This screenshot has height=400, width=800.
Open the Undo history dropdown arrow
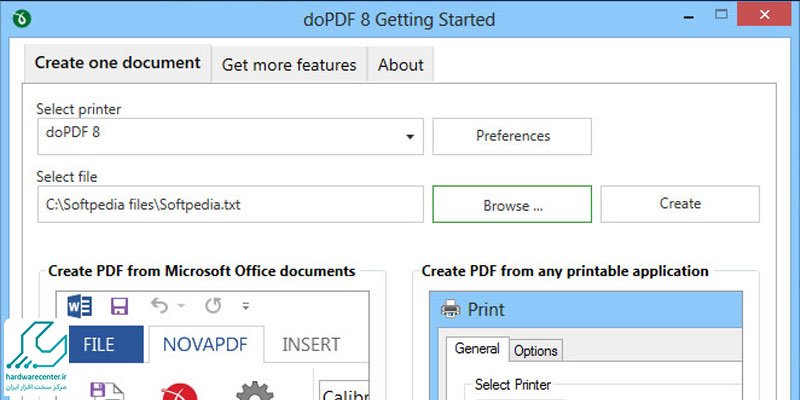[181, 306]
